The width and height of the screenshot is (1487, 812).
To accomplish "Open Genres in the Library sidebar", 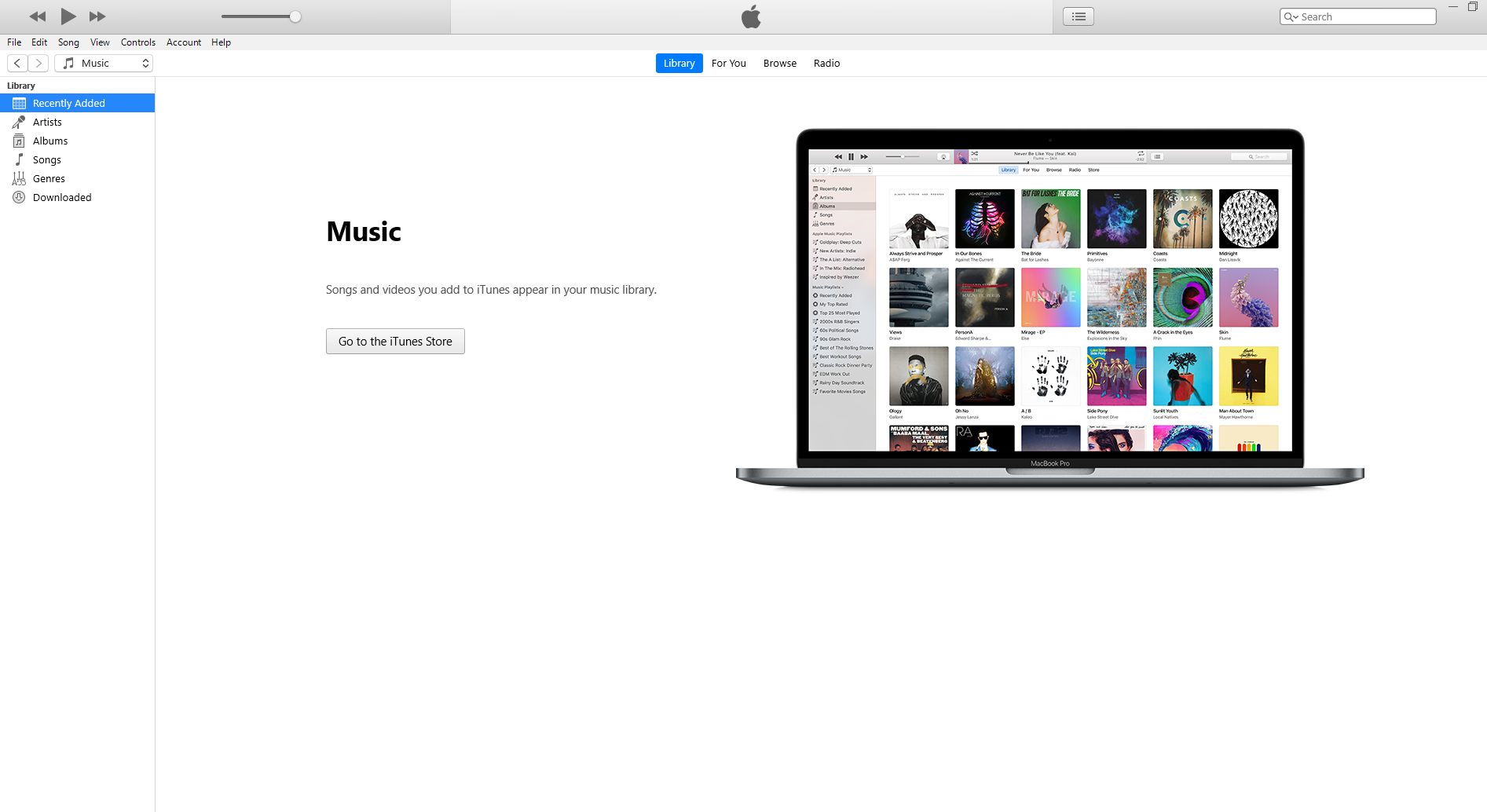I will tap(49, 179).
